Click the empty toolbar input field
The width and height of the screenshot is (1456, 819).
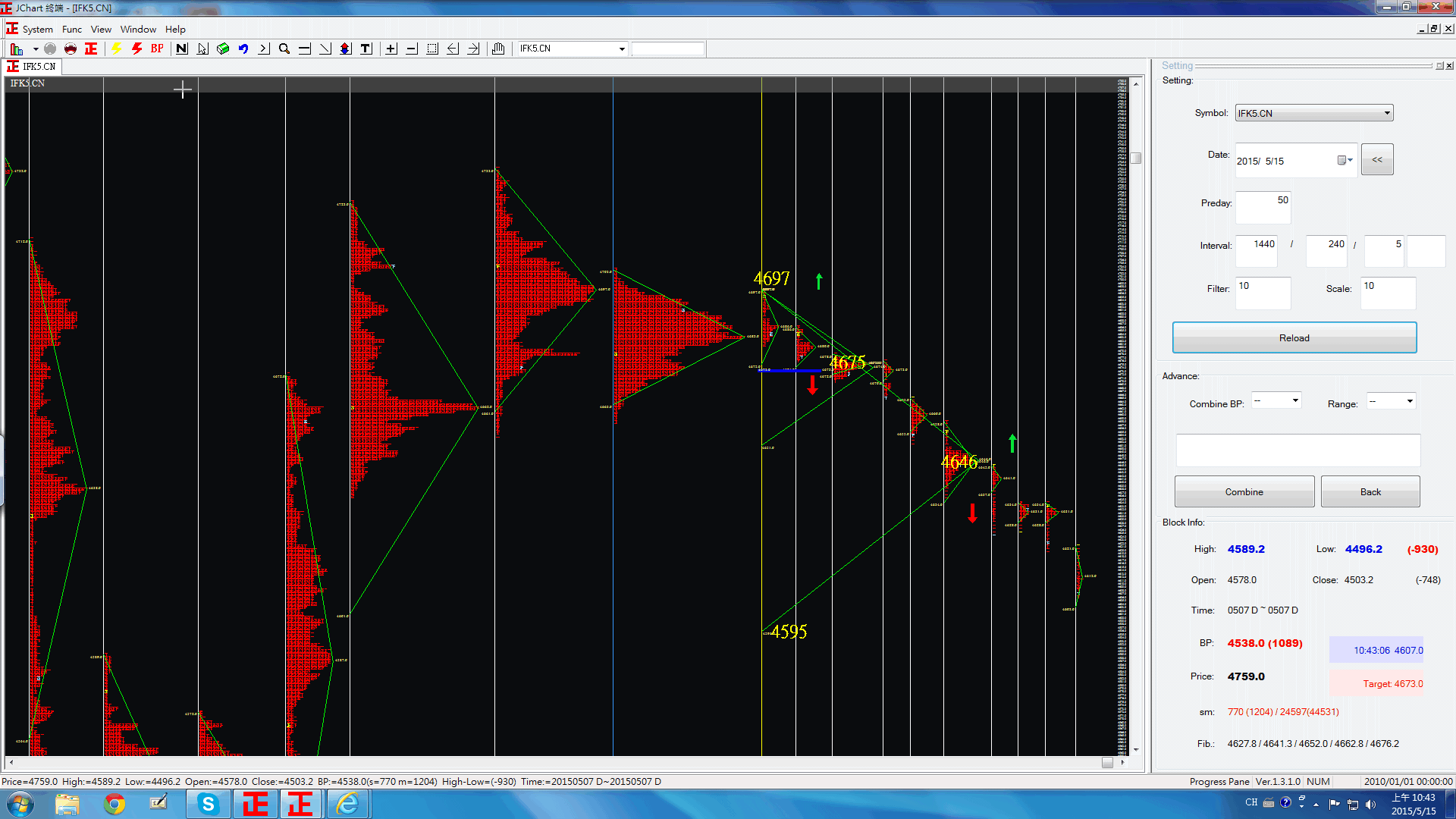click(668, 49)
